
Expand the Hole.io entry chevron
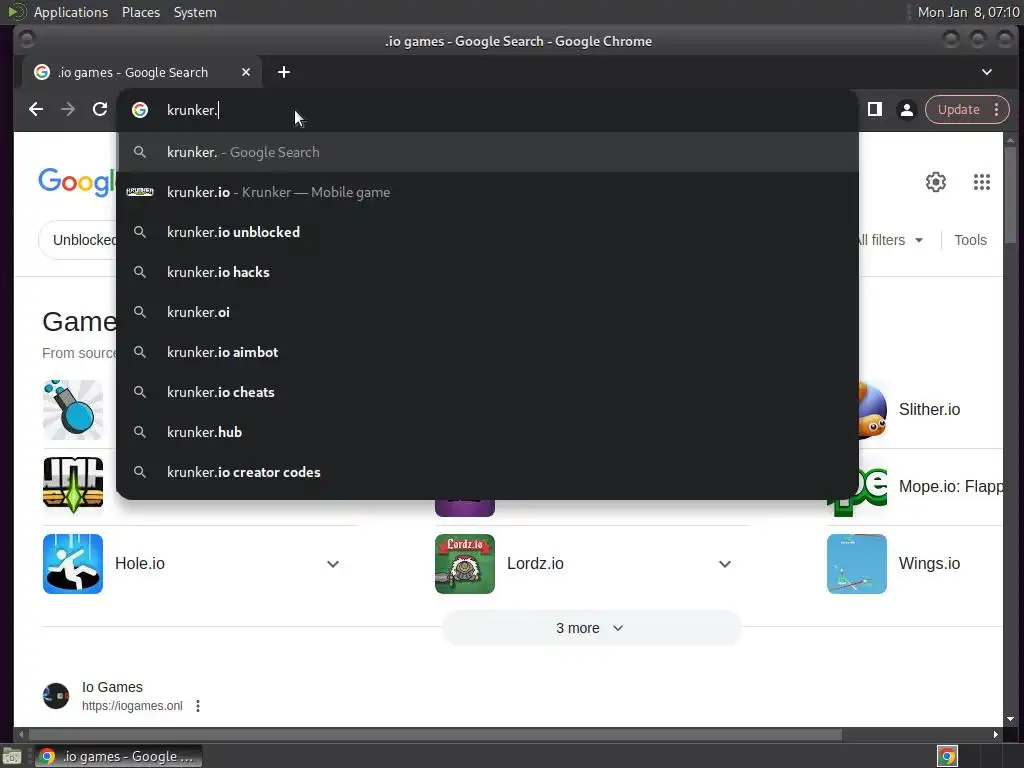[x=333, y=564]
